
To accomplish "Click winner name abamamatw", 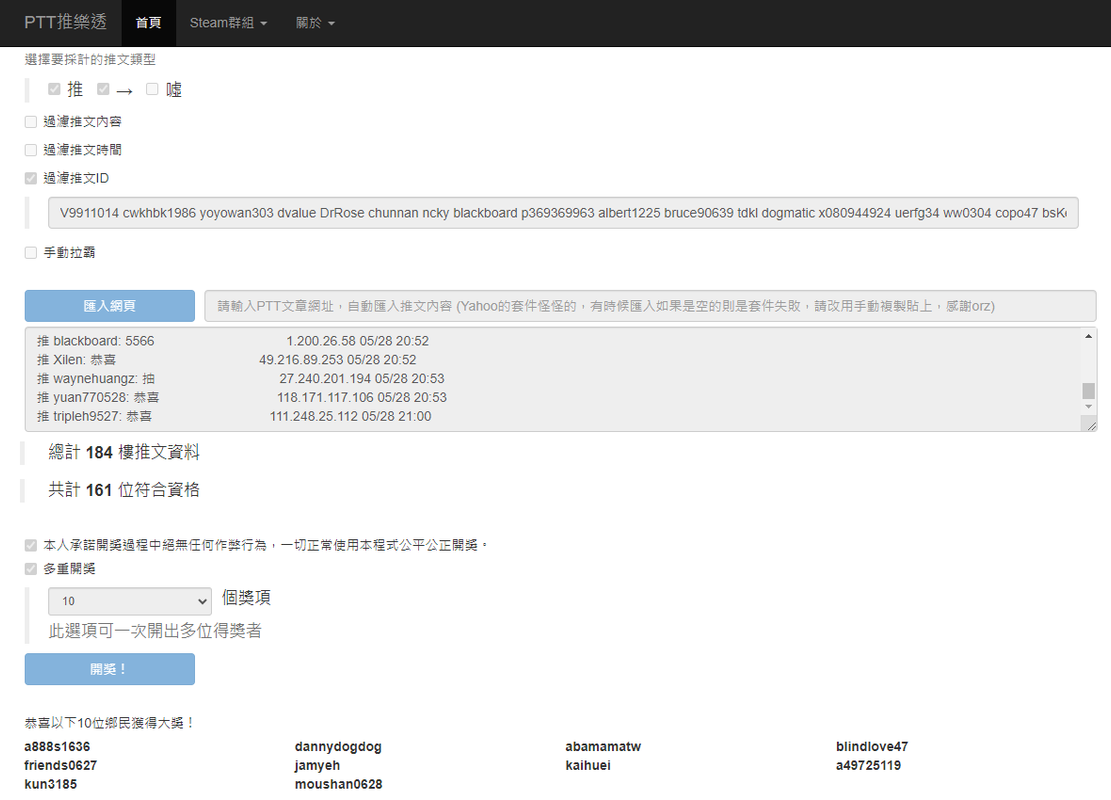I will pos(603,747).
